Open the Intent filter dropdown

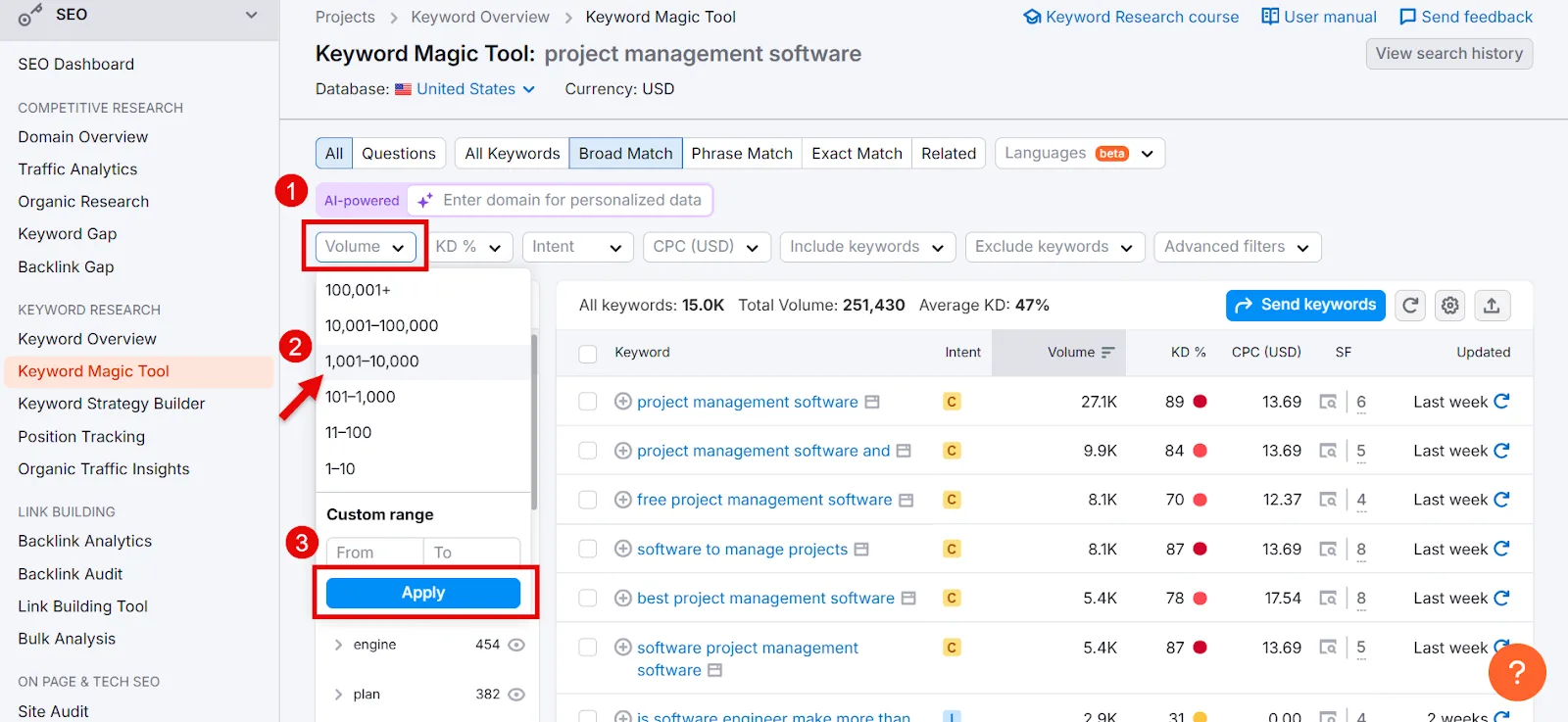(x=578, y=247)
